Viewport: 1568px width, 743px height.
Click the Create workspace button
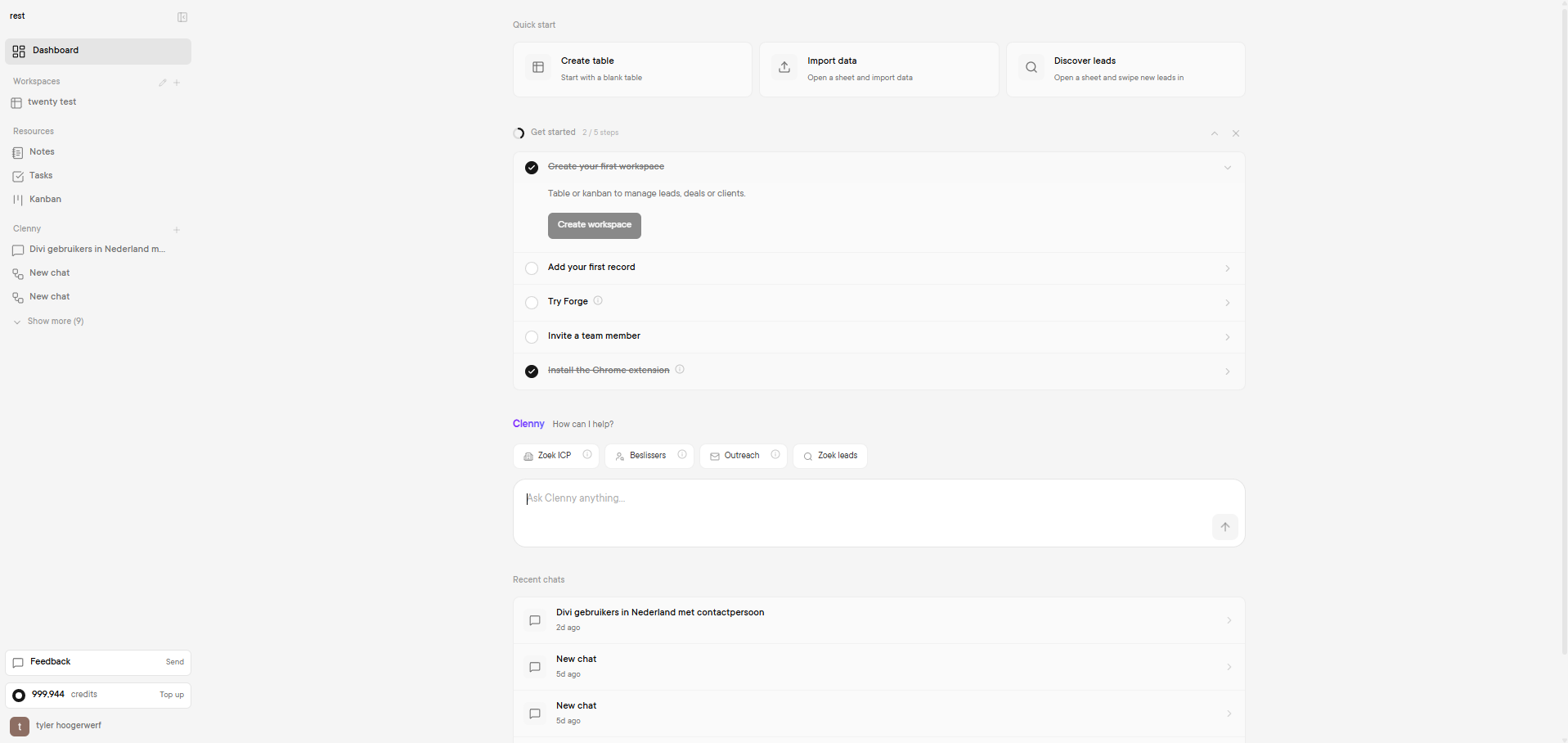coord(595,225)
